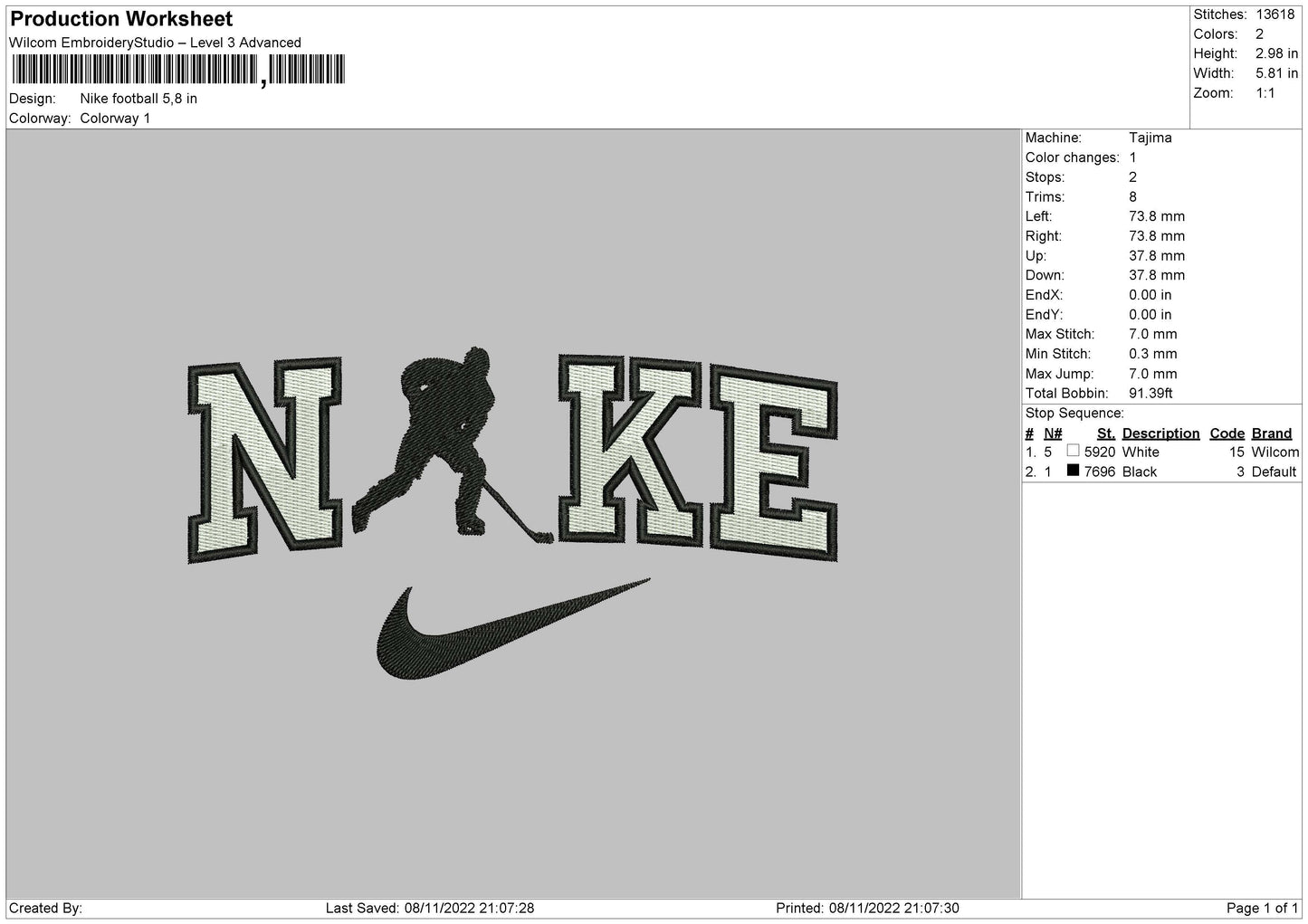
Task: Click the Left value 73.8 mm
Action: 1157,216
